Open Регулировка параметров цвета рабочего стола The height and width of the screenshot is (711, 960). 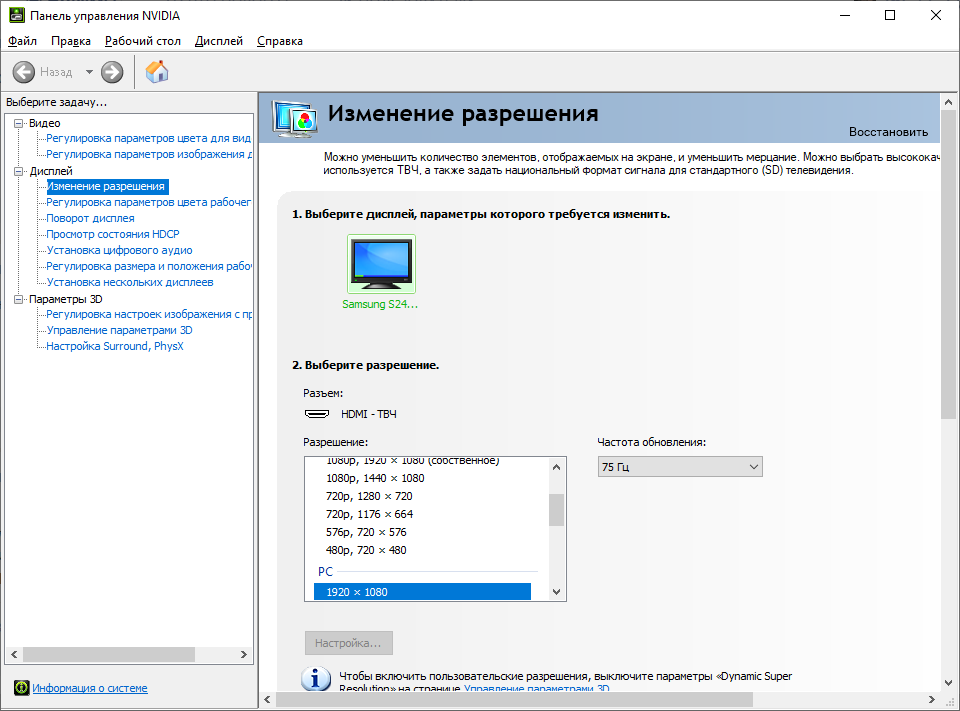148,202
